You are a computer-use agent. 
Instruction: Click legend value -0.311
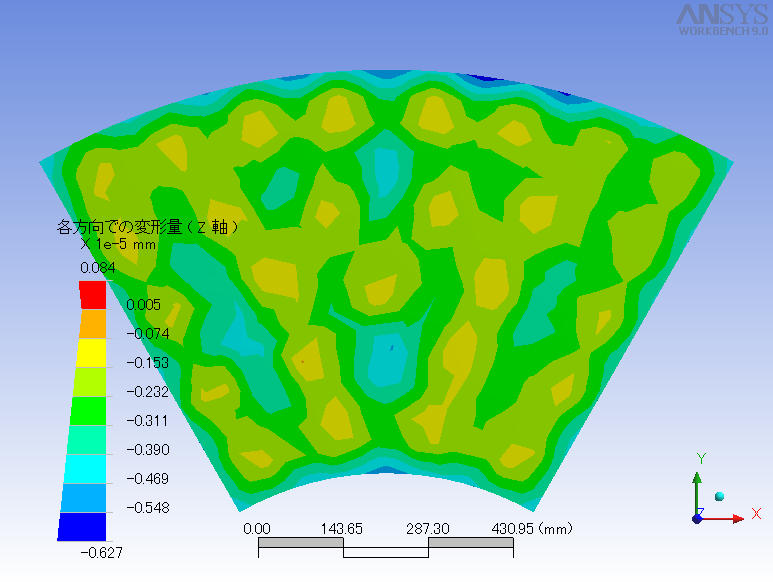click(x=148, y=421)
